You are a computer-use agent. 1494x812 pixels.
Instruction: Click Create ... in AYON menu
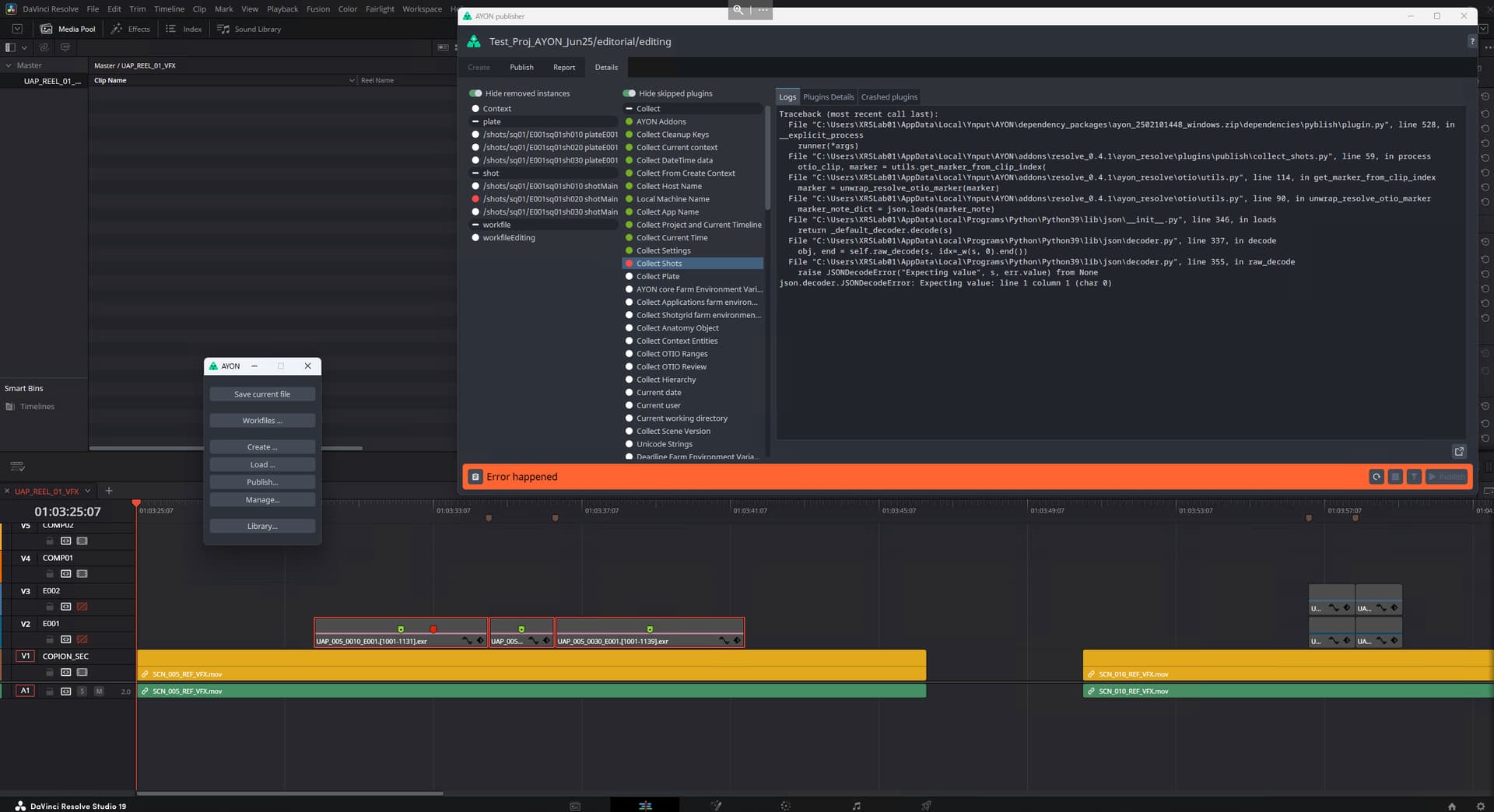262,447
